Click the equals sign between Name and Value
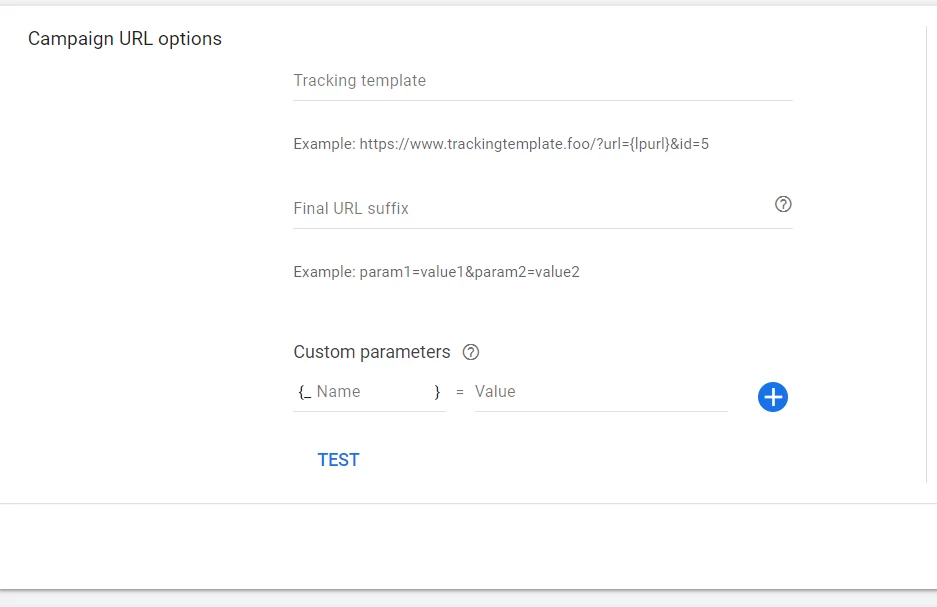 (460, 393)
